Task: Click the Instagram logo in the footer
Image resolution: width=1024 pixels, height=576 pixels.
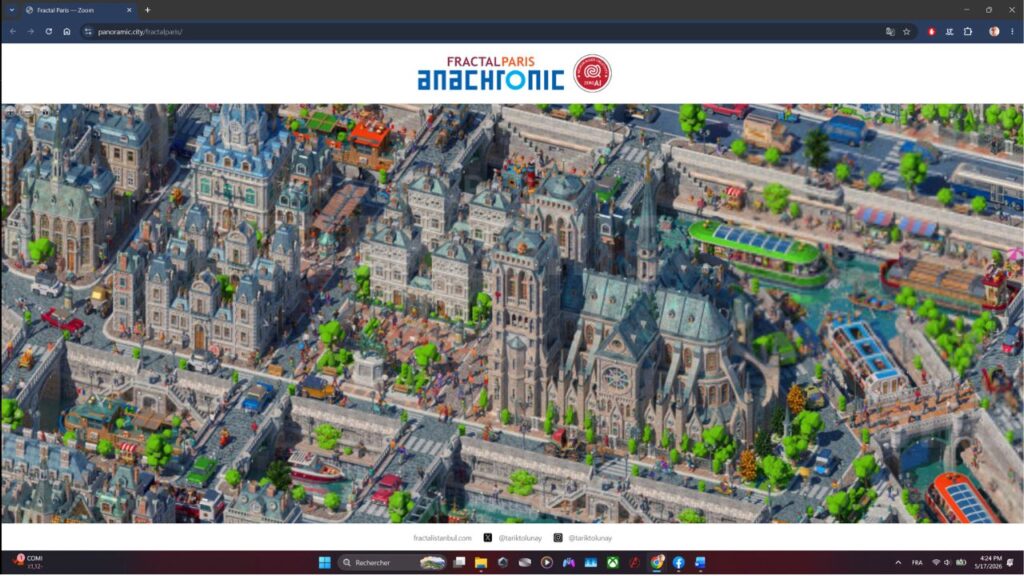Action: point(558,537)
